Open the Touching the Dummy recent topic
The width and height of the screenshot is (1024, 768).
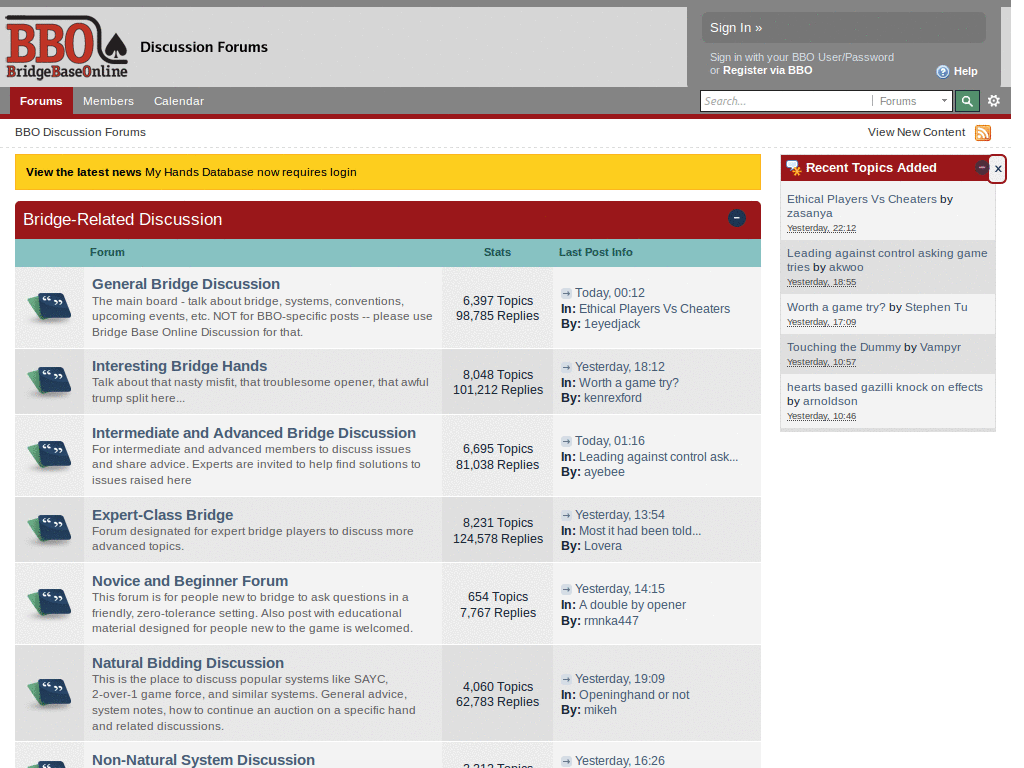click(x=843, y=347)
